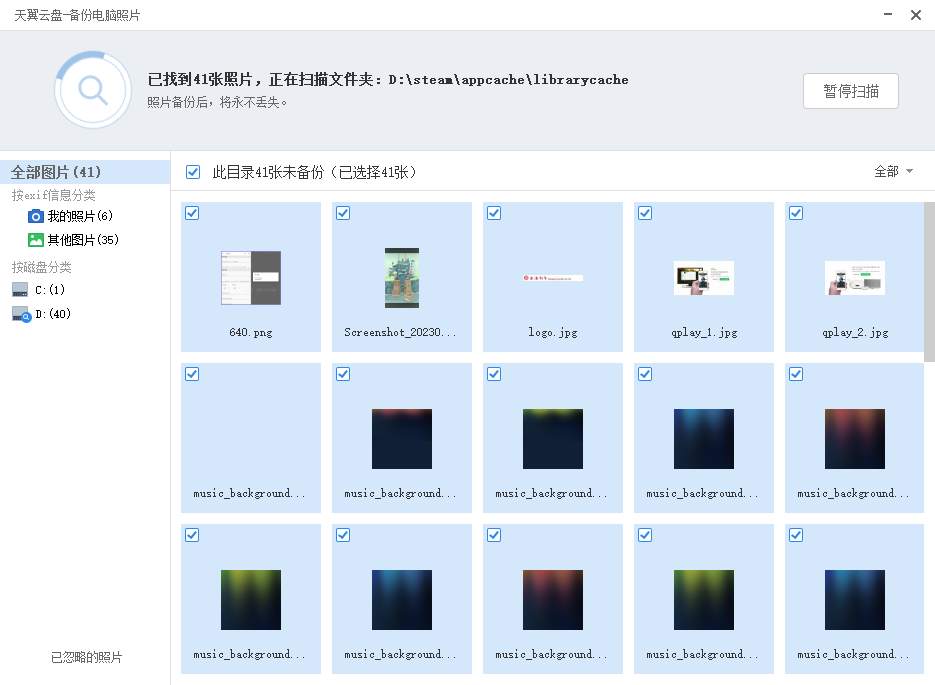Select the D: drive scanning icon

21,314
